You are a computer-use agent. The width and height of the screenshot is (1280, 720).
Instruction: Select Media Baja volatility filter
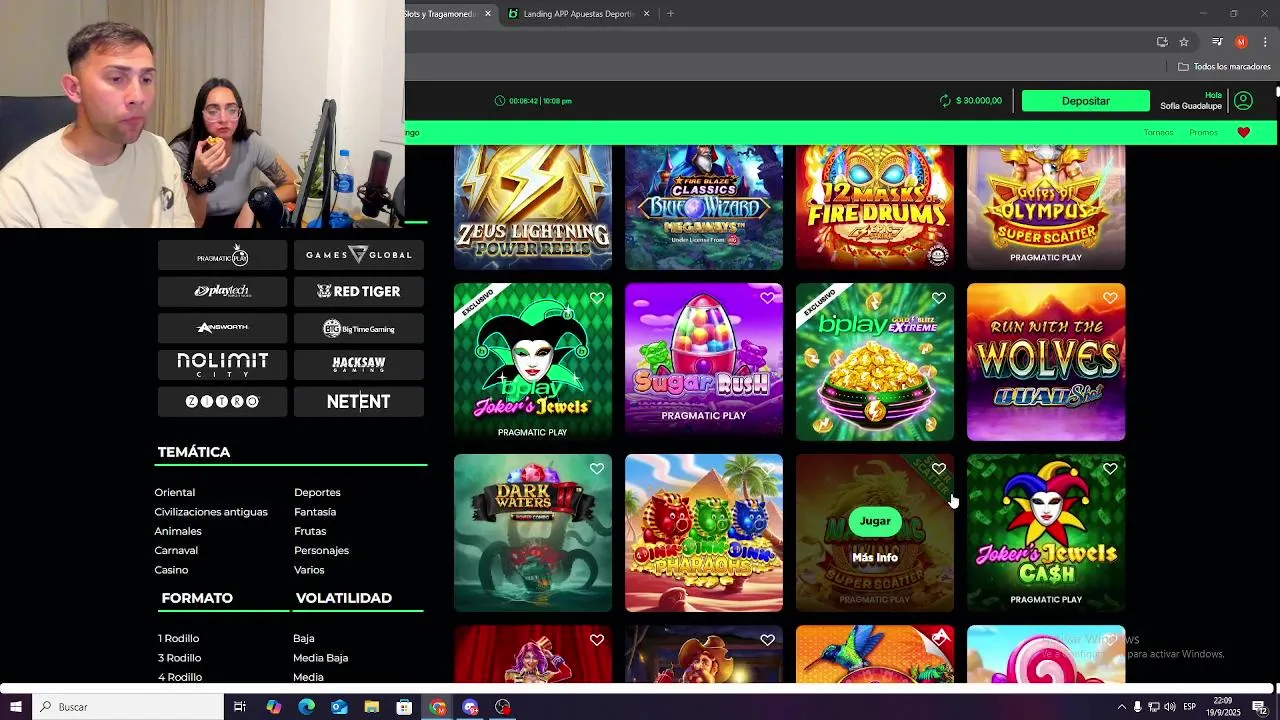[x=321, y=658]
